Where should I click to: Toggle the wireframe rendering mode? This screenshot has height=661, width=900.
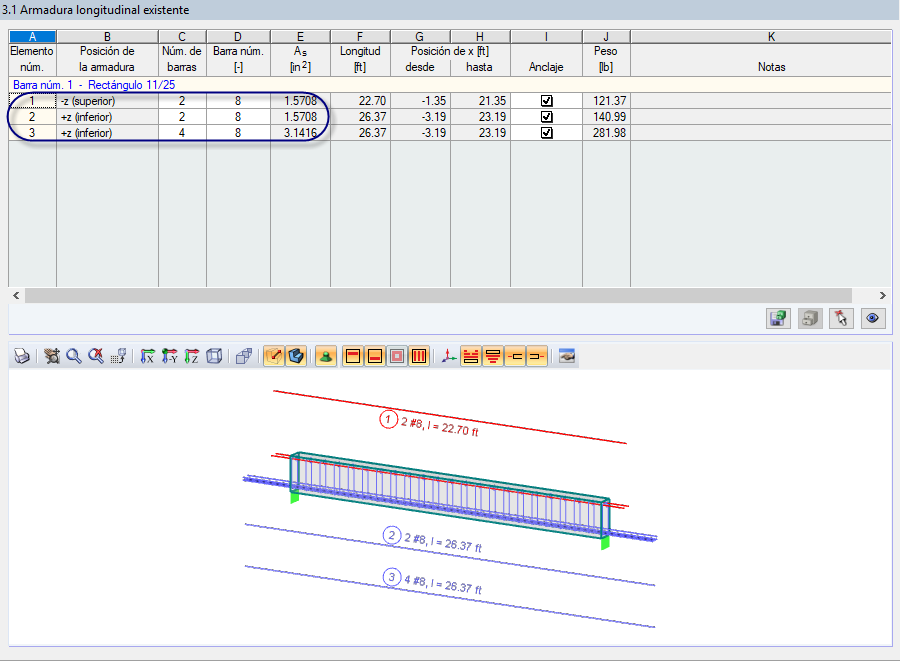coord(273,356)
